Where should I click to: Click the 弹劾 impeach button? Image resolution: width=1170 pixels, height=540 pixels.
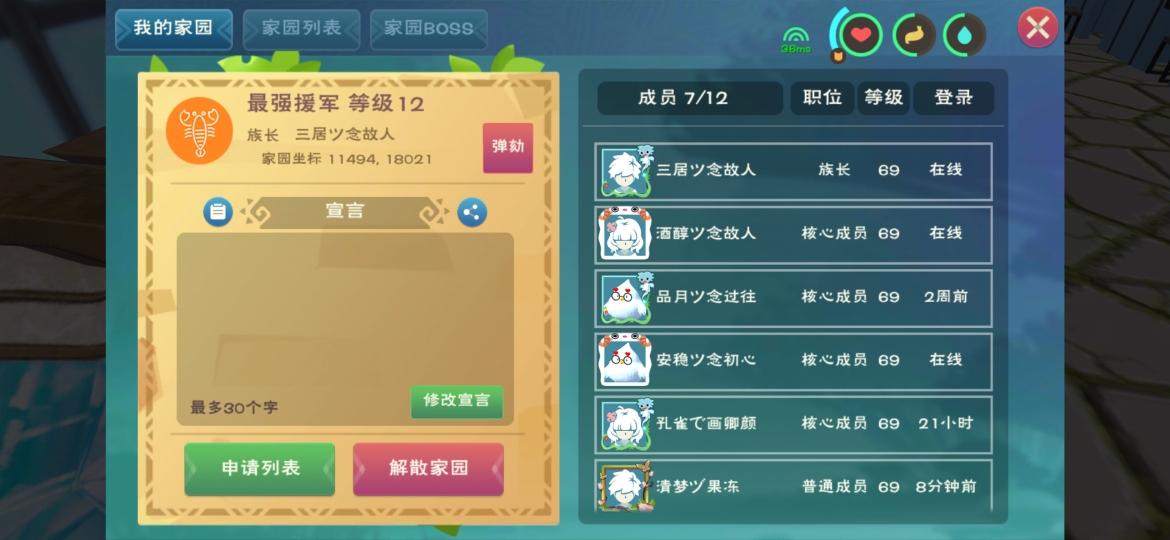coord(507,147)
